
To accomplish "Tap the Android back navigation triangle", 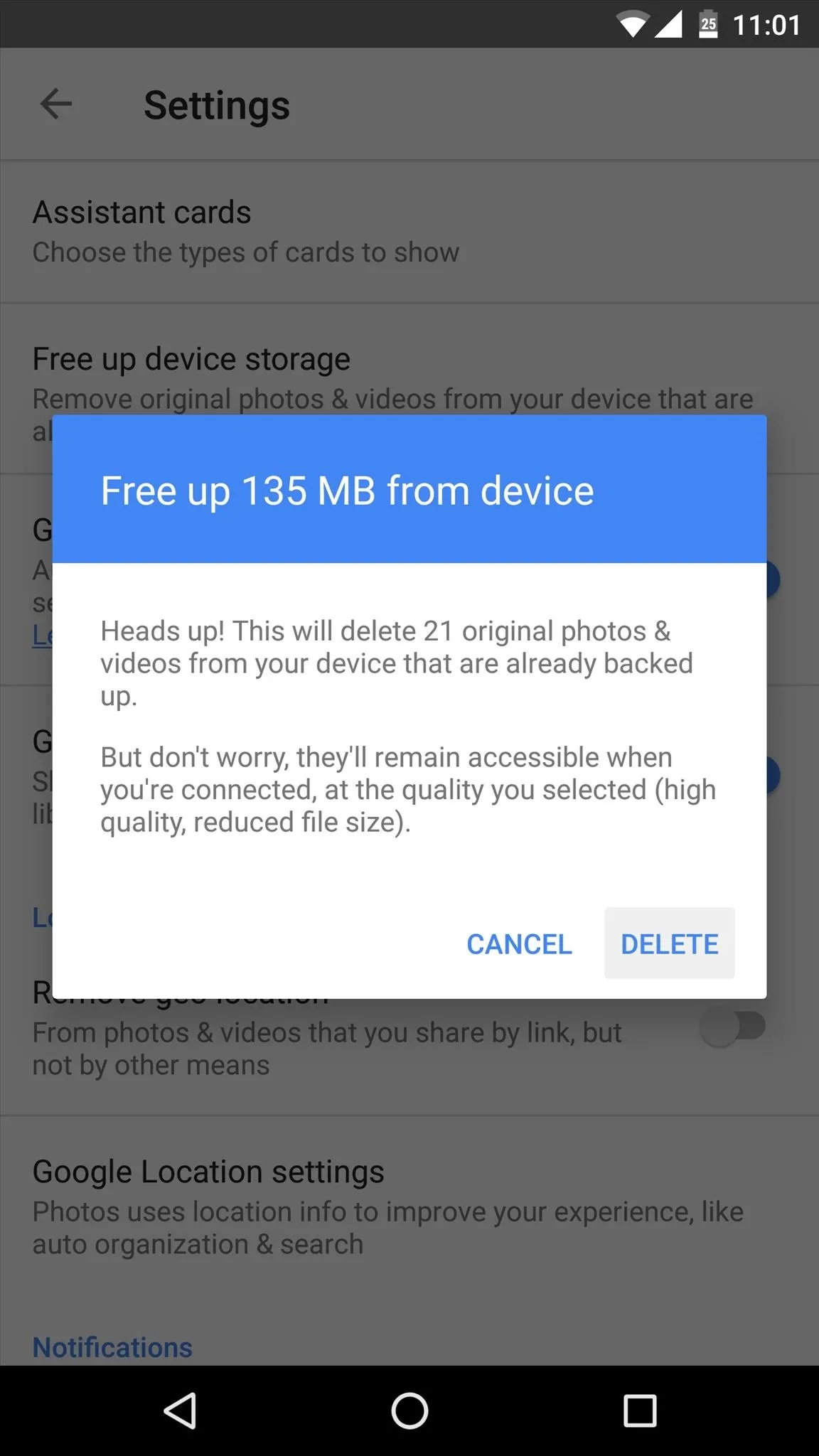I will coord(180,1410).
